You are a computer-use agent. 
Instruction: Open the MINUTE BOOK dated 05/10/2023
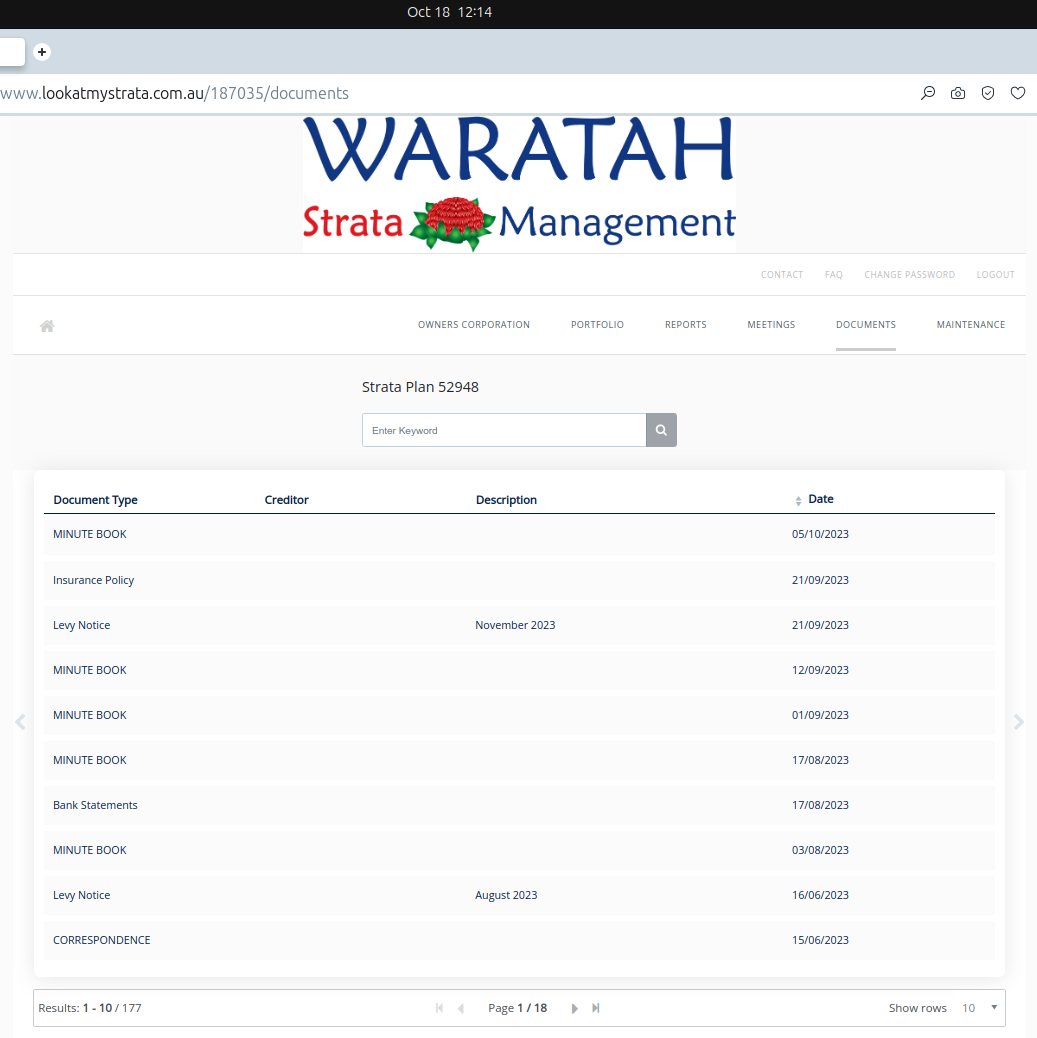[519, 534]
